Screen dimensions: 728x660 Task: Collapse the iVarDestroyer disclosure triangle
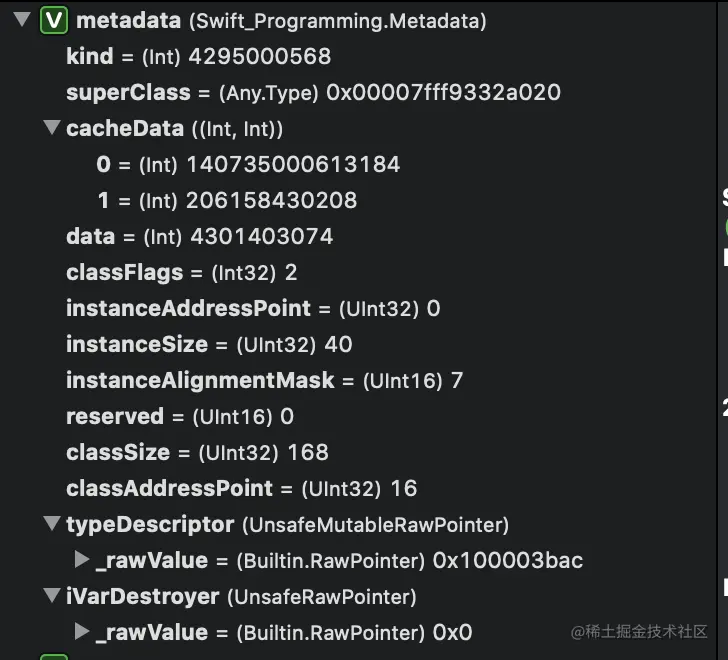[x=52, y=595]
